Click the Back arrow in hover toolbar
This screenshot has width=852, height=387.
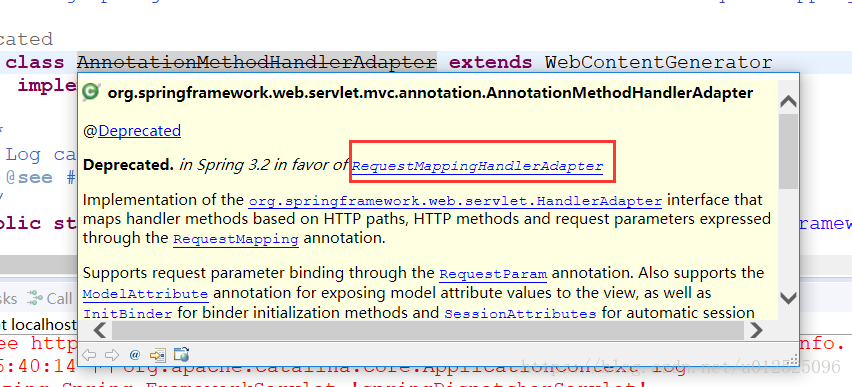click(x=89, y=355)
